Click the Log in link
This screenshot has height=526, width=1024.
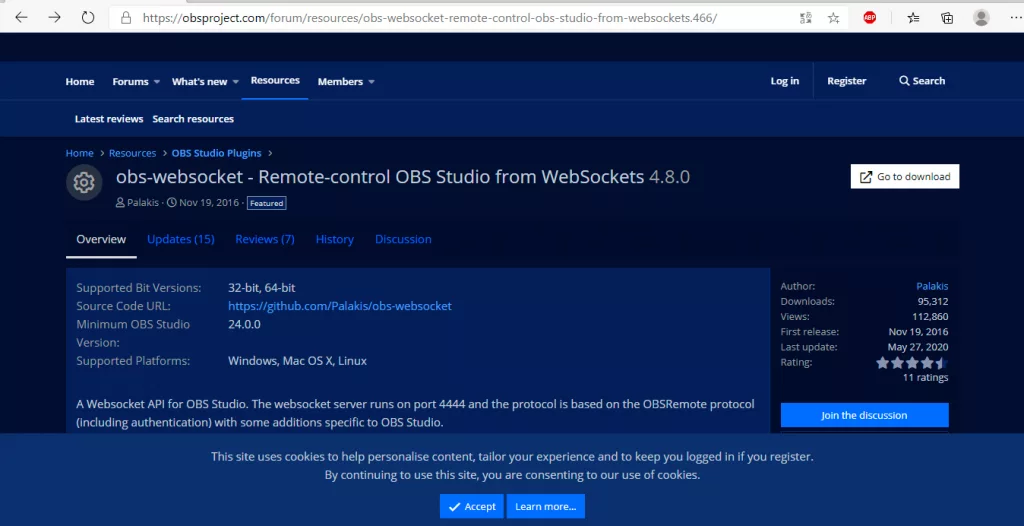[x=784, y=81]
